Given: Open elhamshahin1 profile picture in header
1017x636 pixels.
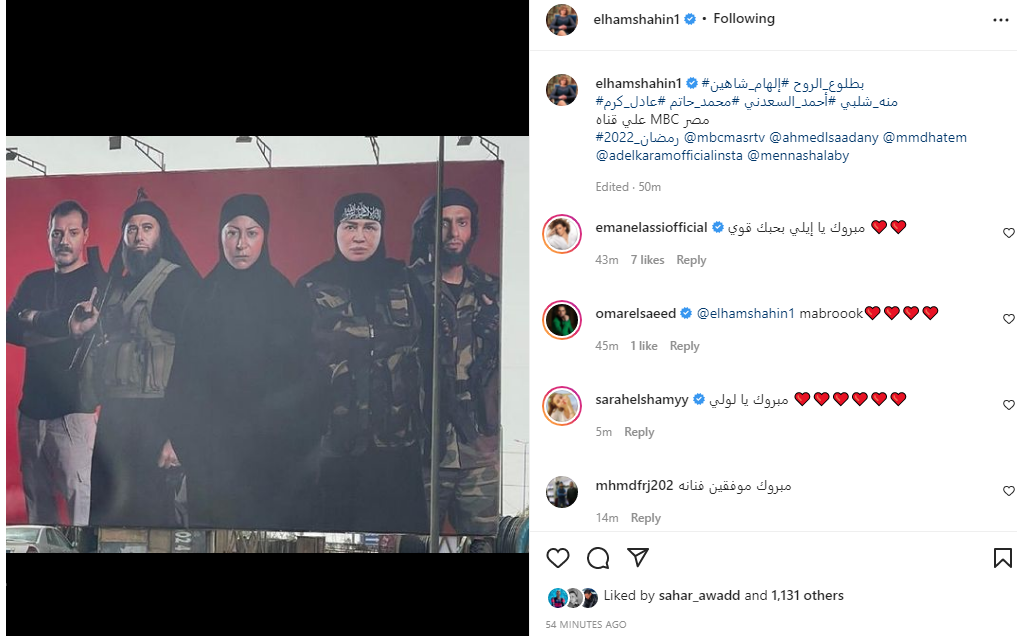Looking at the screenshot, I should pos(562,19).
